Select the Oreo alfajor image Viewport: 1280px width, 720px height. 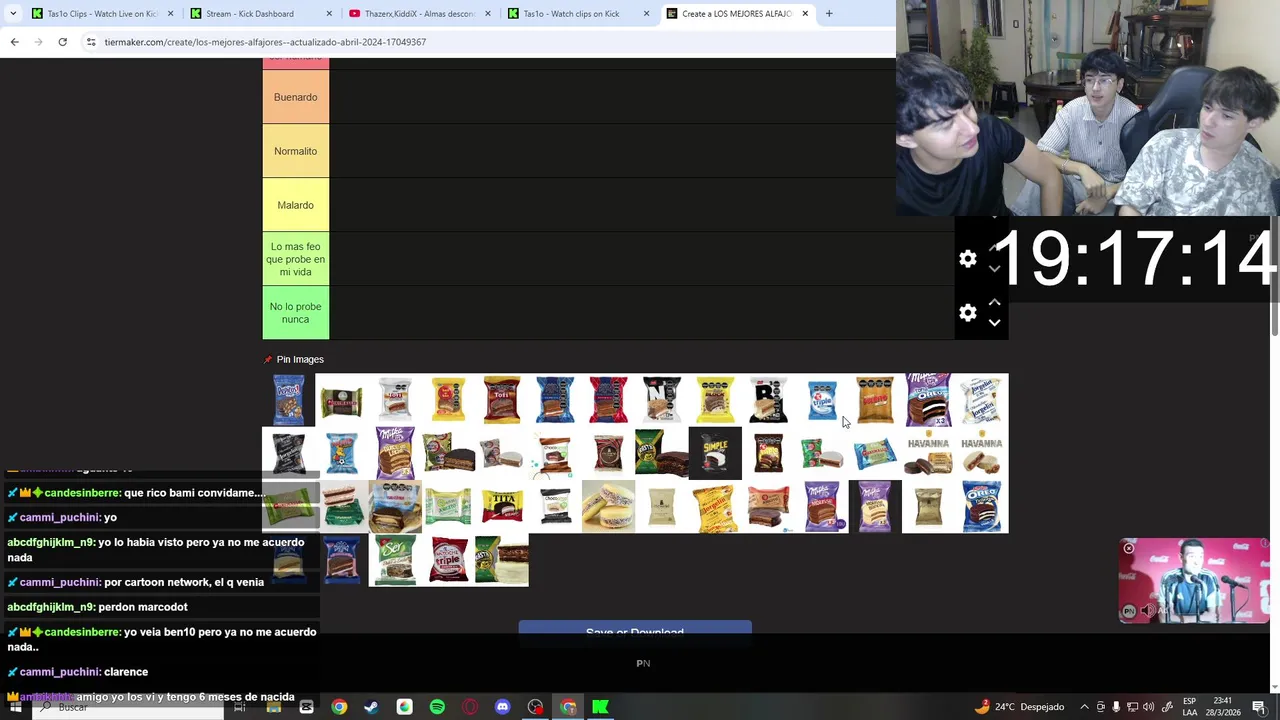pyautogui.click(x=982, y=506)
